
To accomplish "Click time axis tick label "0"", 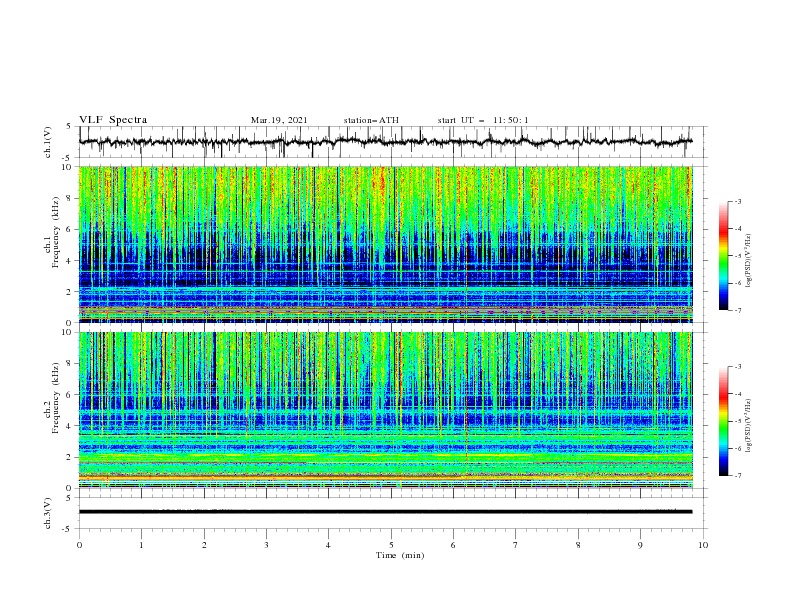I will click(79, 545).
